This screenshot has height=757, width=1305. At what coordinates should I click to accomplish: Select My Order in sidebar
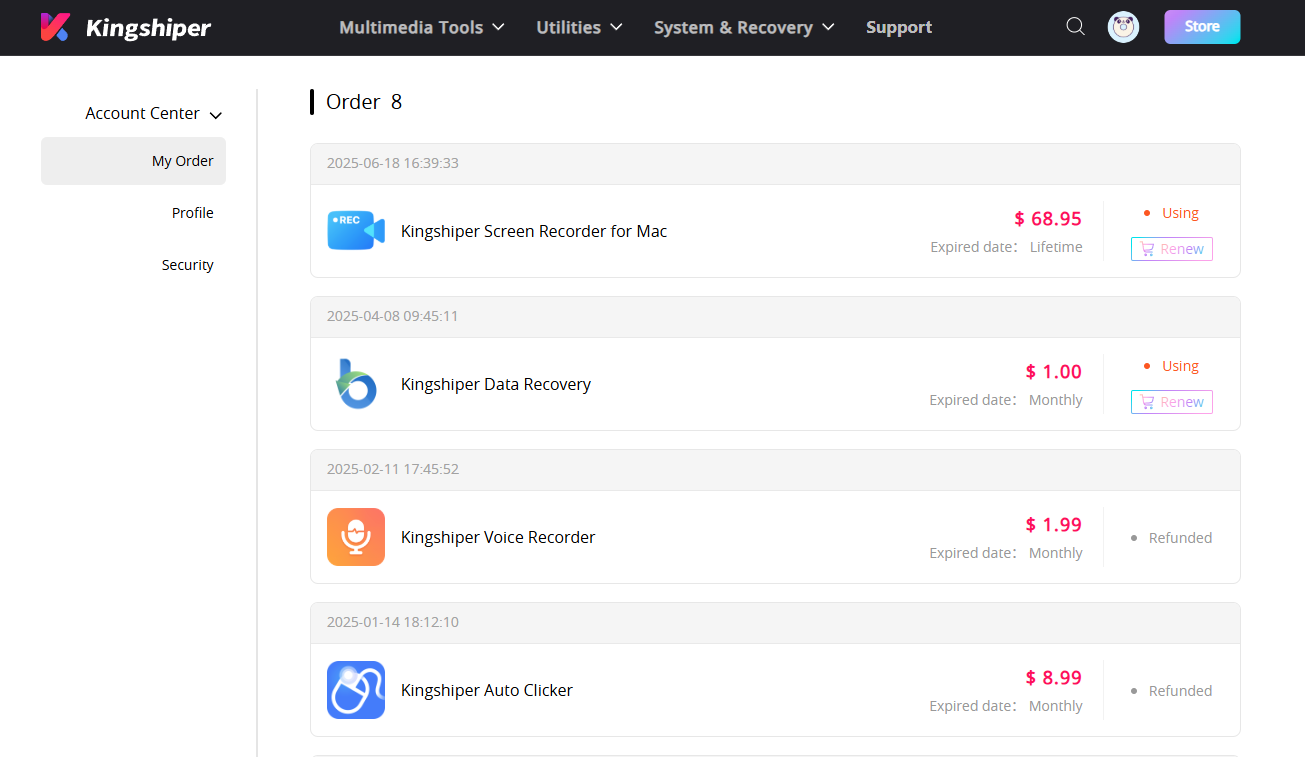tap(182, 161)
